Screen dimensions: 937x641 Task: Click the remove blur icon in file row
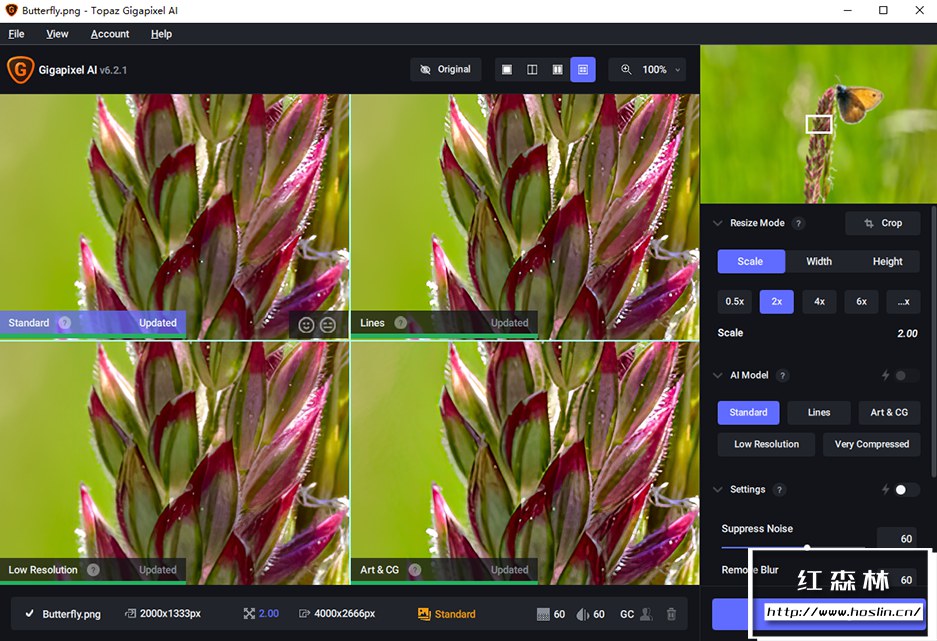click(x=582, y=614)
